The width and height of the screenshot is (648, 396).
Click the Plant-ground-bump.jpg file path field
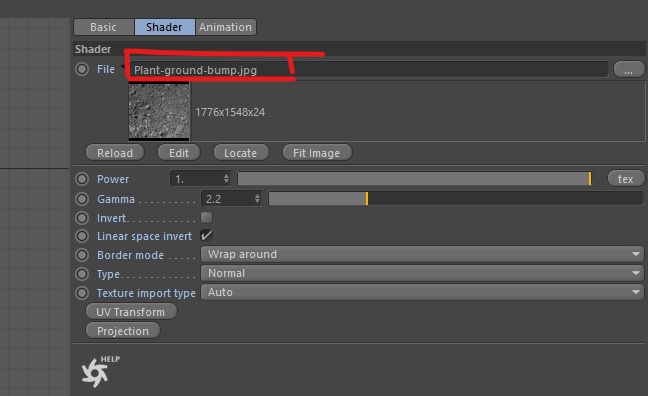click(368, 69)
